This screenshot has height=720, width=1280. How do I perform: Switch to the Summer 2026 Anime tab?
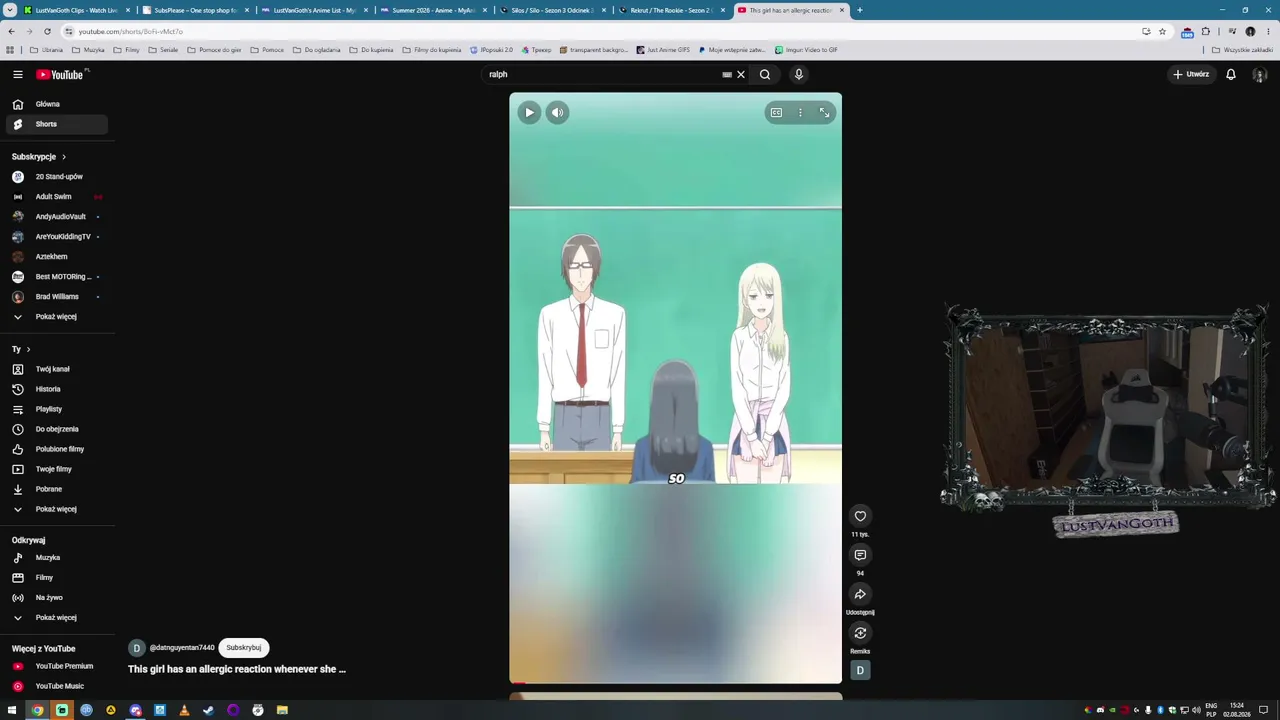(434, 10)
